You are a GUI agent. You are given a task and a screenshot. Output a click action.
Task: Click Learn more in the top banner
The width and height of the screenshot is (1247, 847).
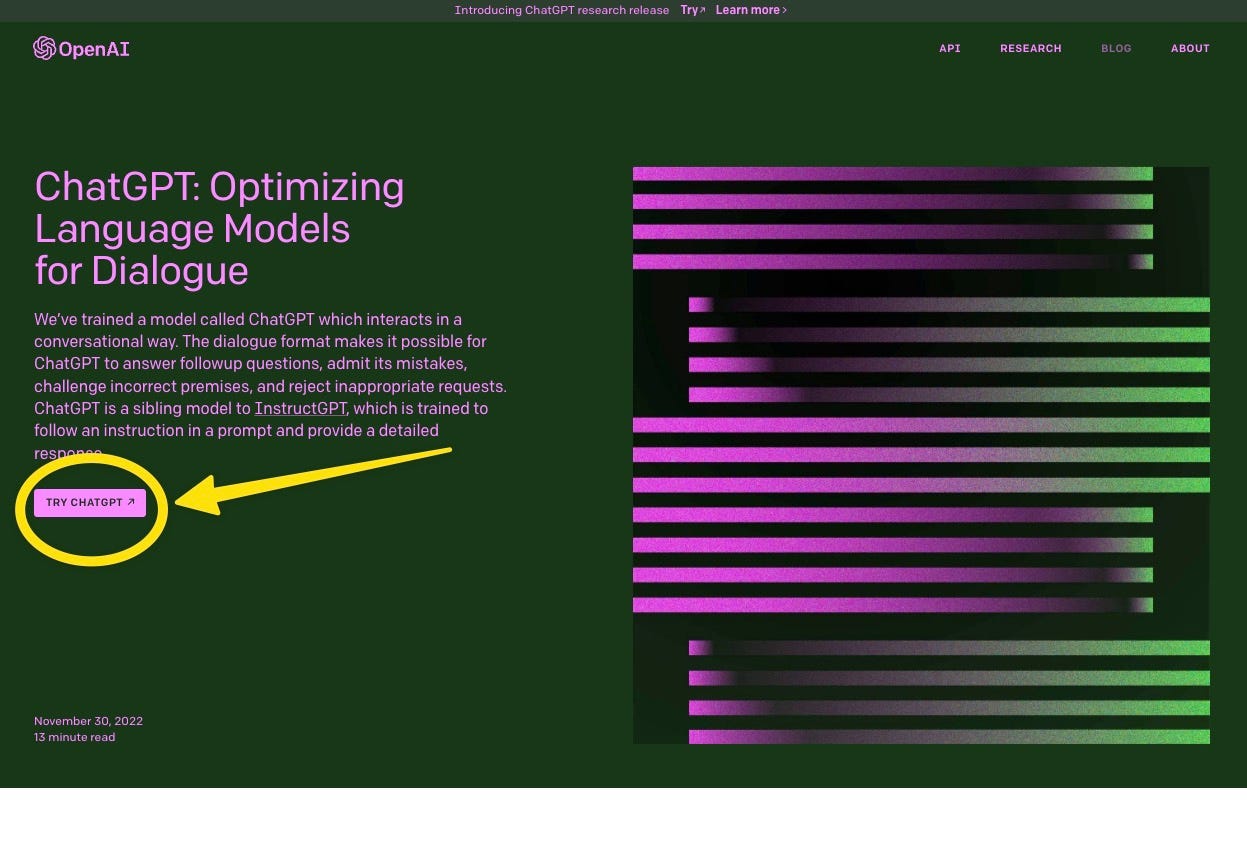coord(751,10)
